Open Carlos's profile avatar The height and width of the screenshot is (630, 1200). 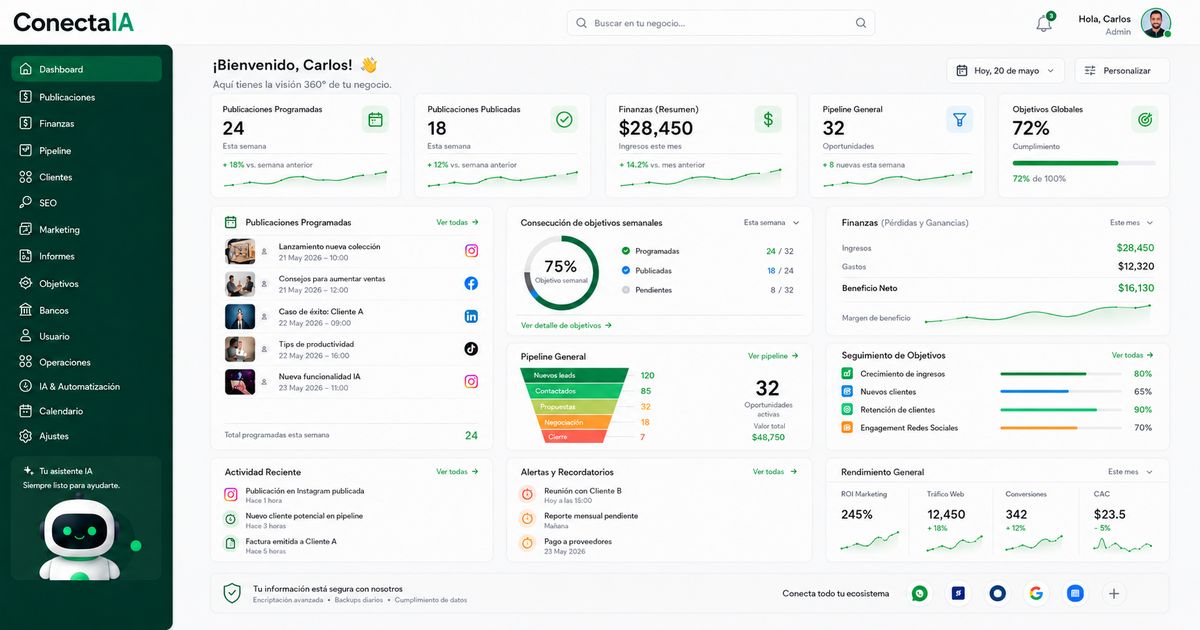click(x=1155, y=23)
